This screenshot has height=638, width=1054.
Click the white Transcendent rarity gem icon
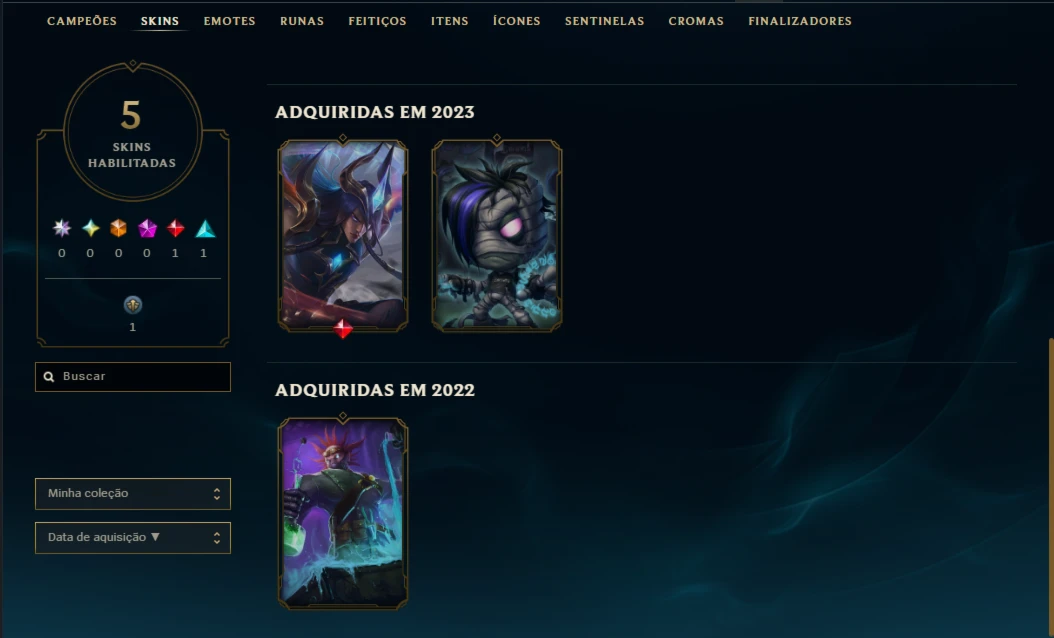(62, 229)
